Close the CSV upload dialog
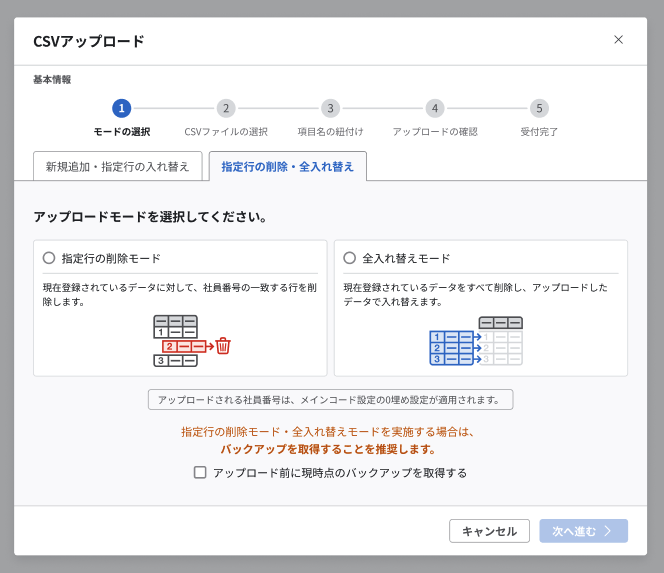The image size is (664, 573). coord(618,40)
